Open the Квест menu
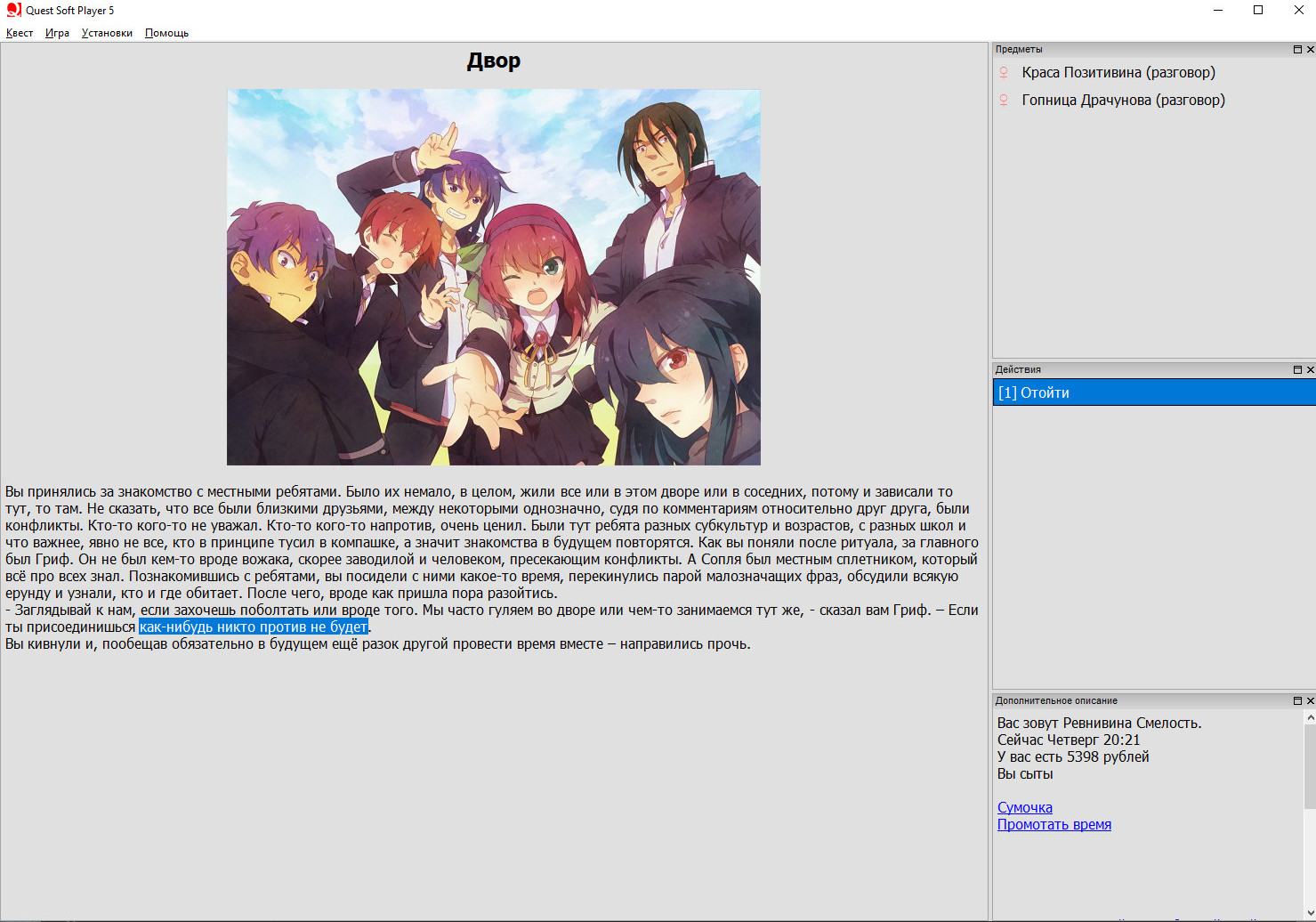 tap(20, 33)
